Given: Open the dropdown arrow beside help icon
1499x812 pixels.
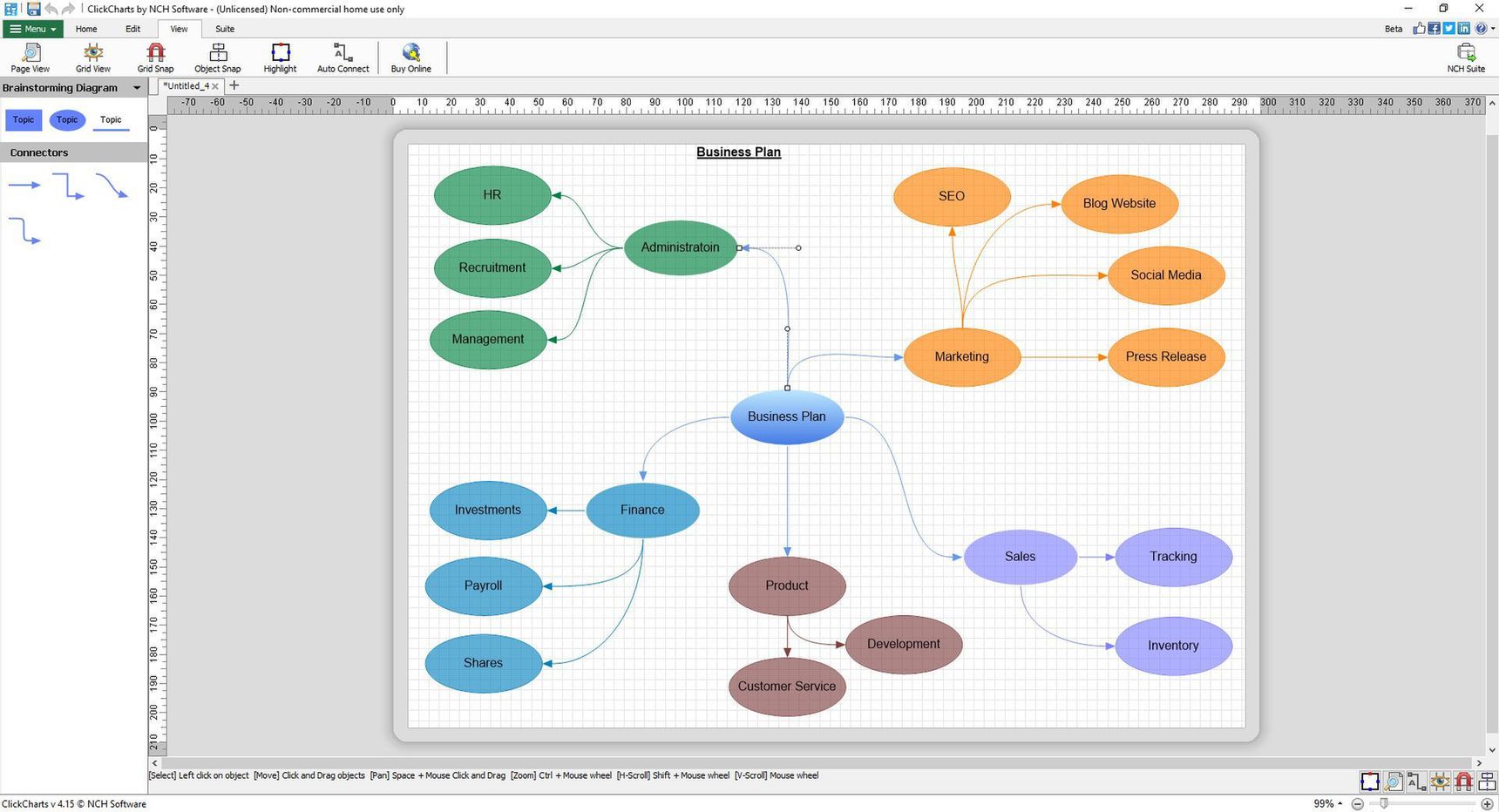Looking at the screenshot, I should click(x=1492, y=29).
